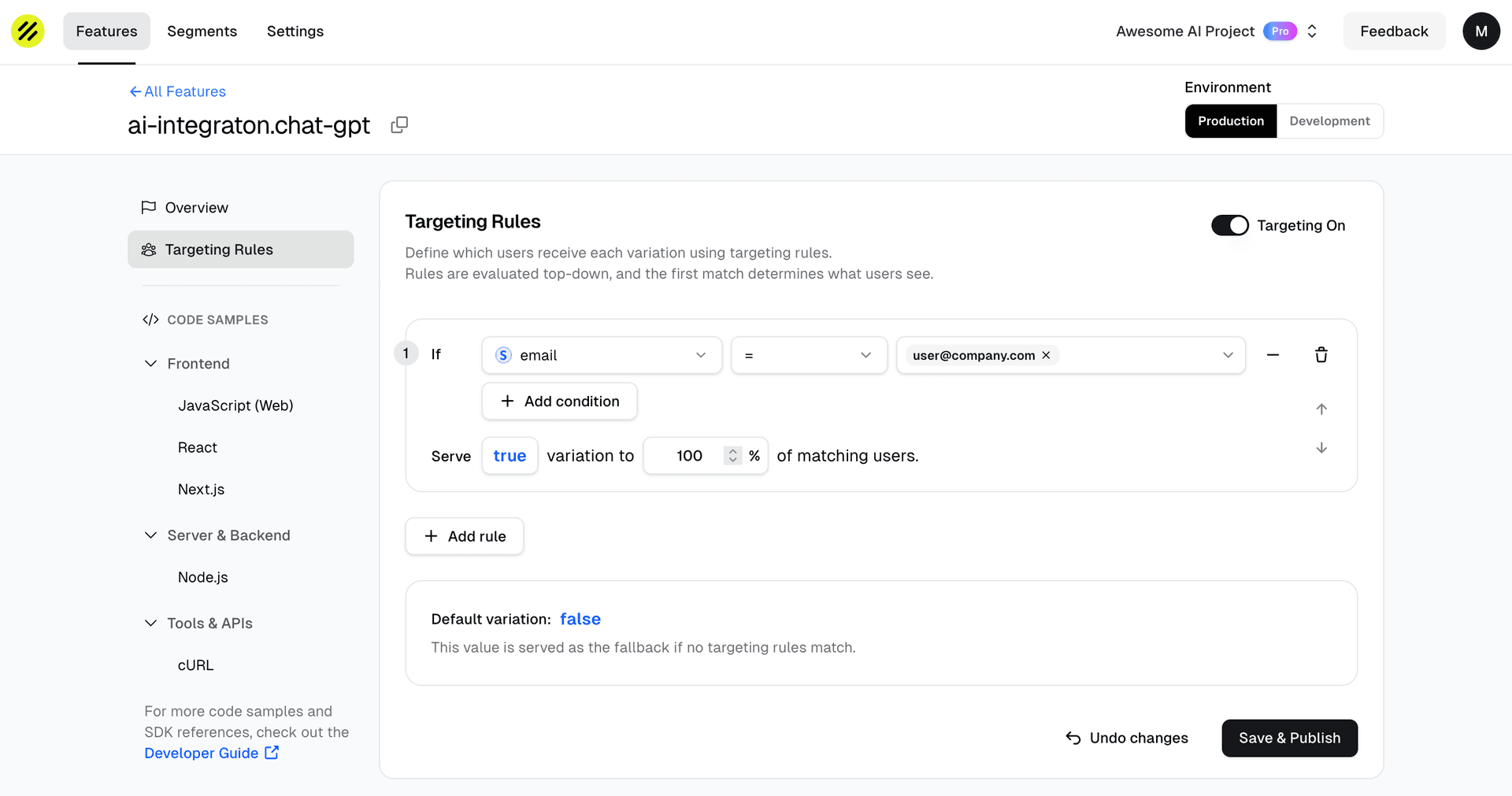This screenshot has height=796, width=1512.
Task: Open the user avatar M menu
Action: [1480, 31]
